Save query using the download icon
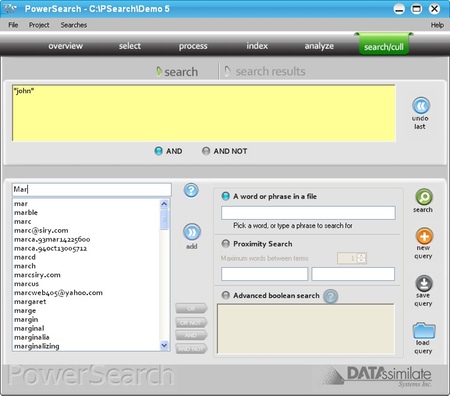 click(424, 283)
